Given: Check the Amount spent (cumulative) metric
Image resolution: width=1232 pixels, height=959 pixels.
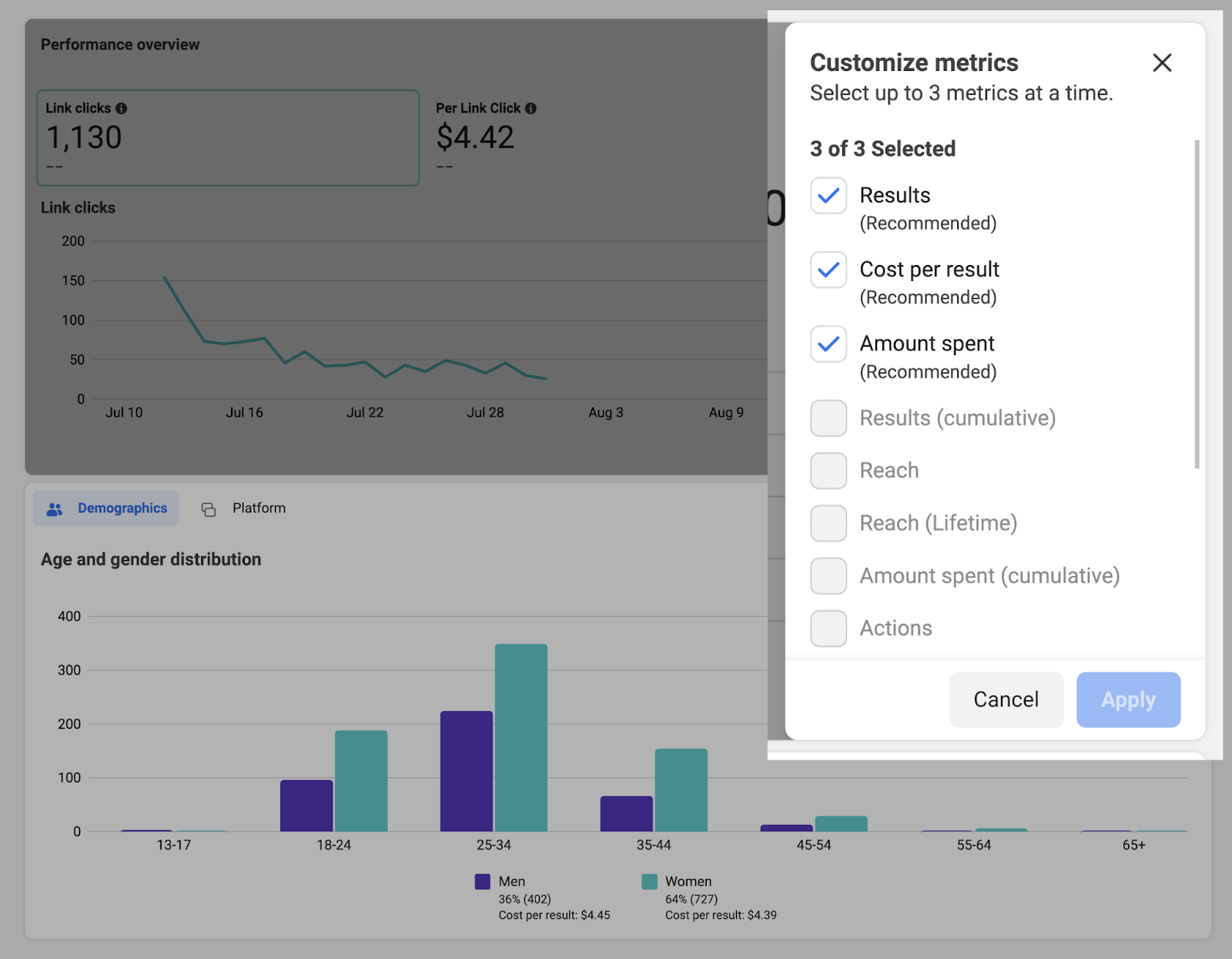Looking at the screenshot, I should (x=828, y=575).
